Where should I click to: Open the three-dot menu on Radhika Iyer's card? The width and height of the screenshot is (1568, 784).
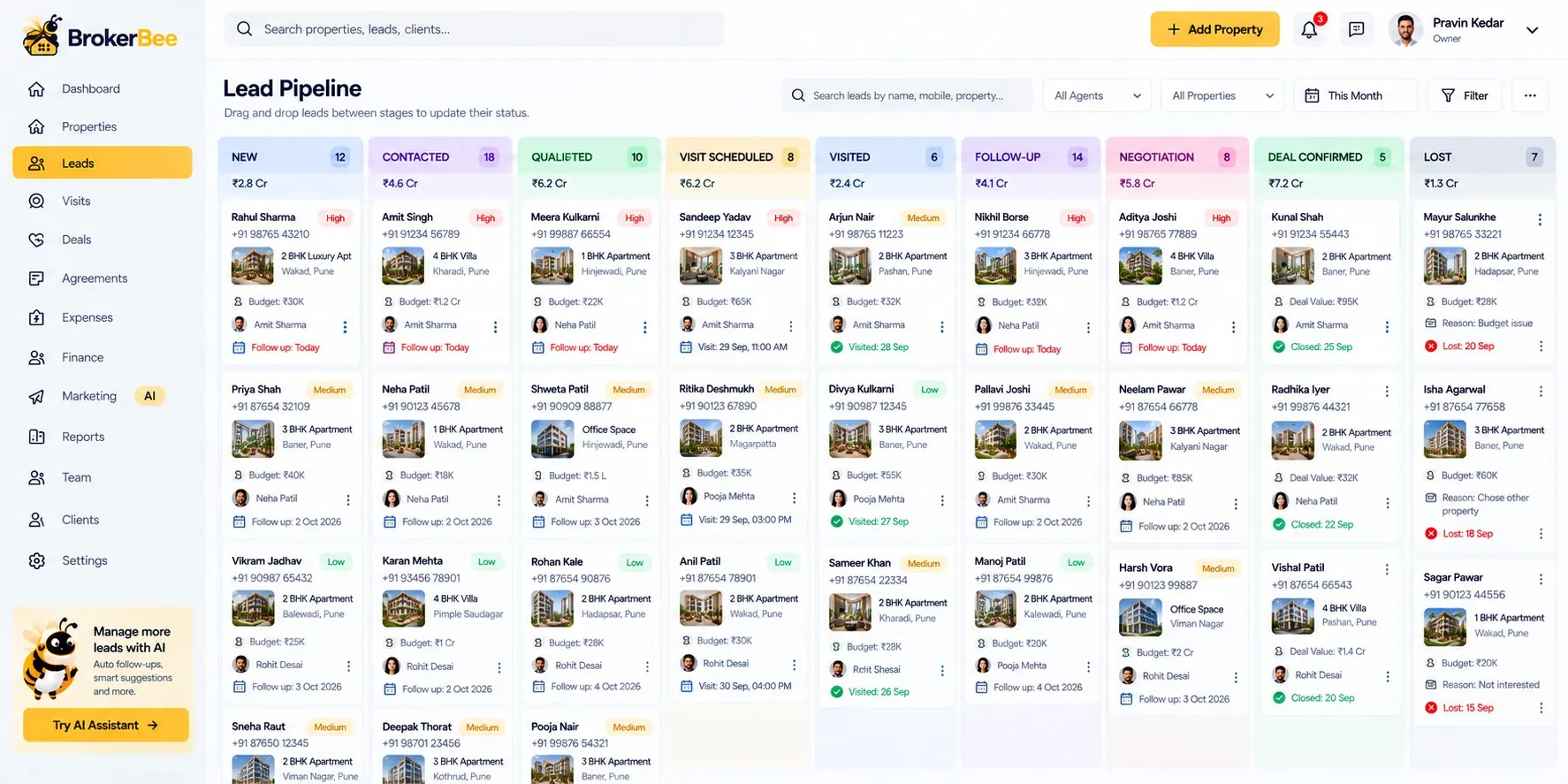(1387, 392)
